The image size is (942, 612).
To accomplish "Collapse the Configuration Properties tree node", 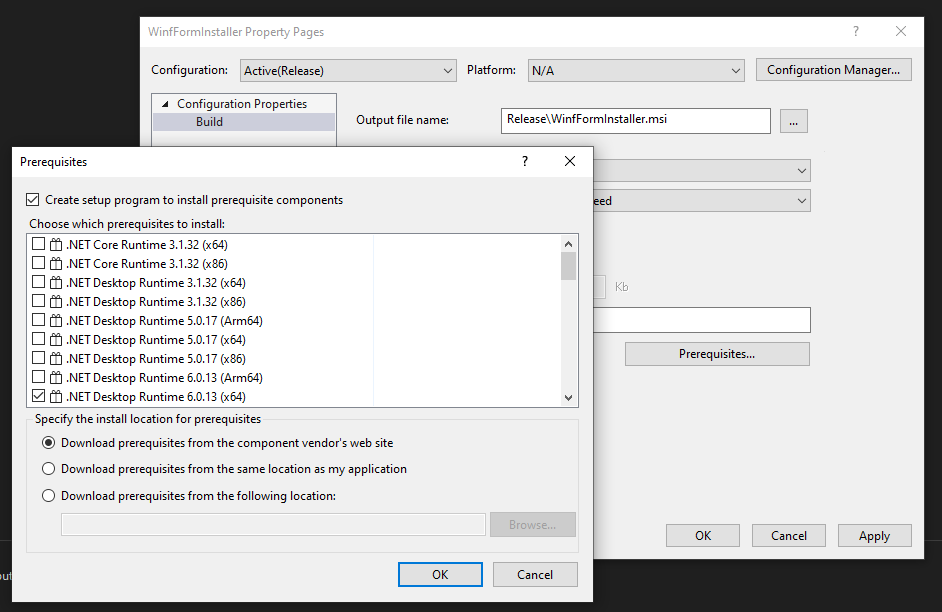I will coord(165,104).
